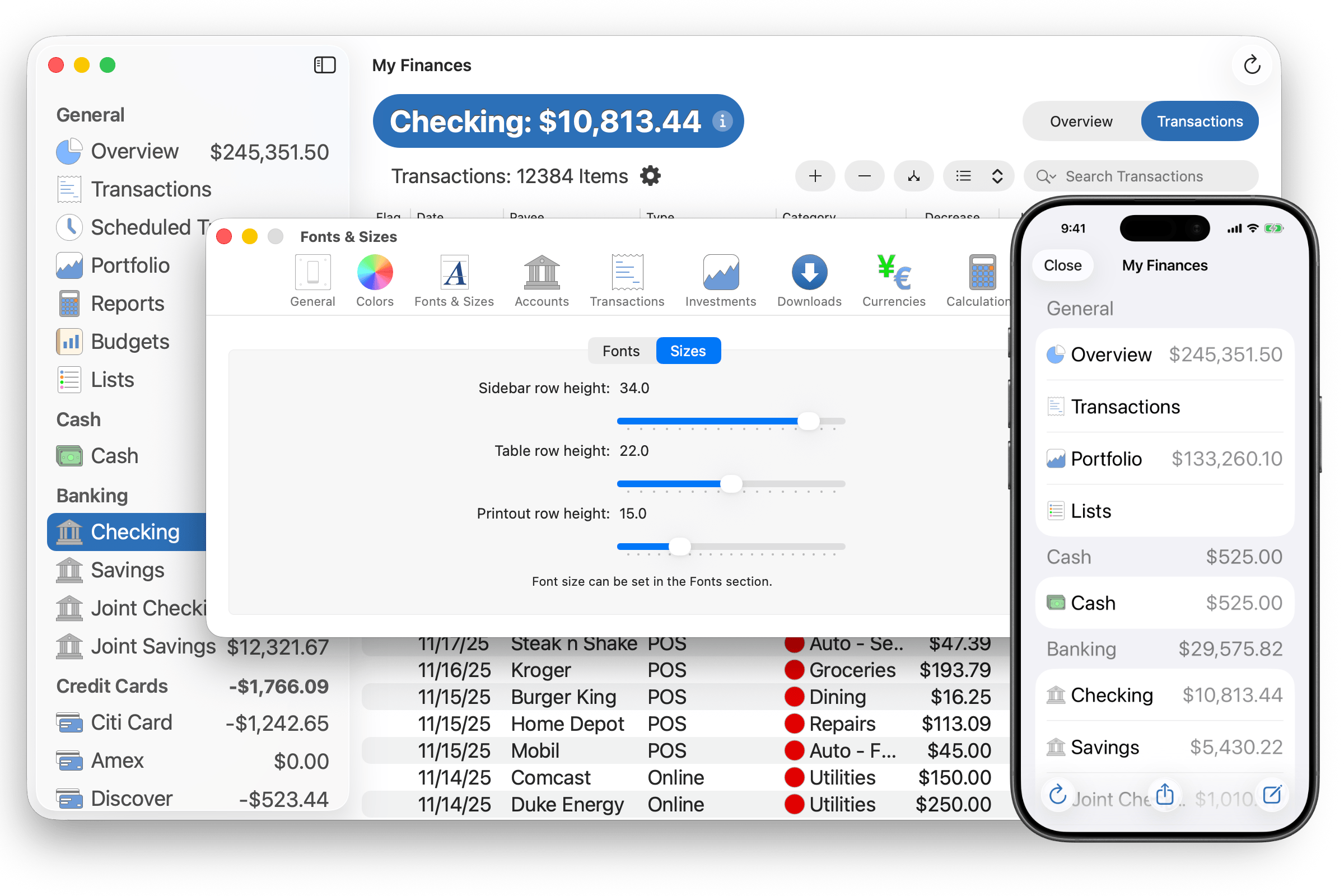Click the Checking balance info icon
Viewport: 1344px width, 896px height.
click(722, 121)
